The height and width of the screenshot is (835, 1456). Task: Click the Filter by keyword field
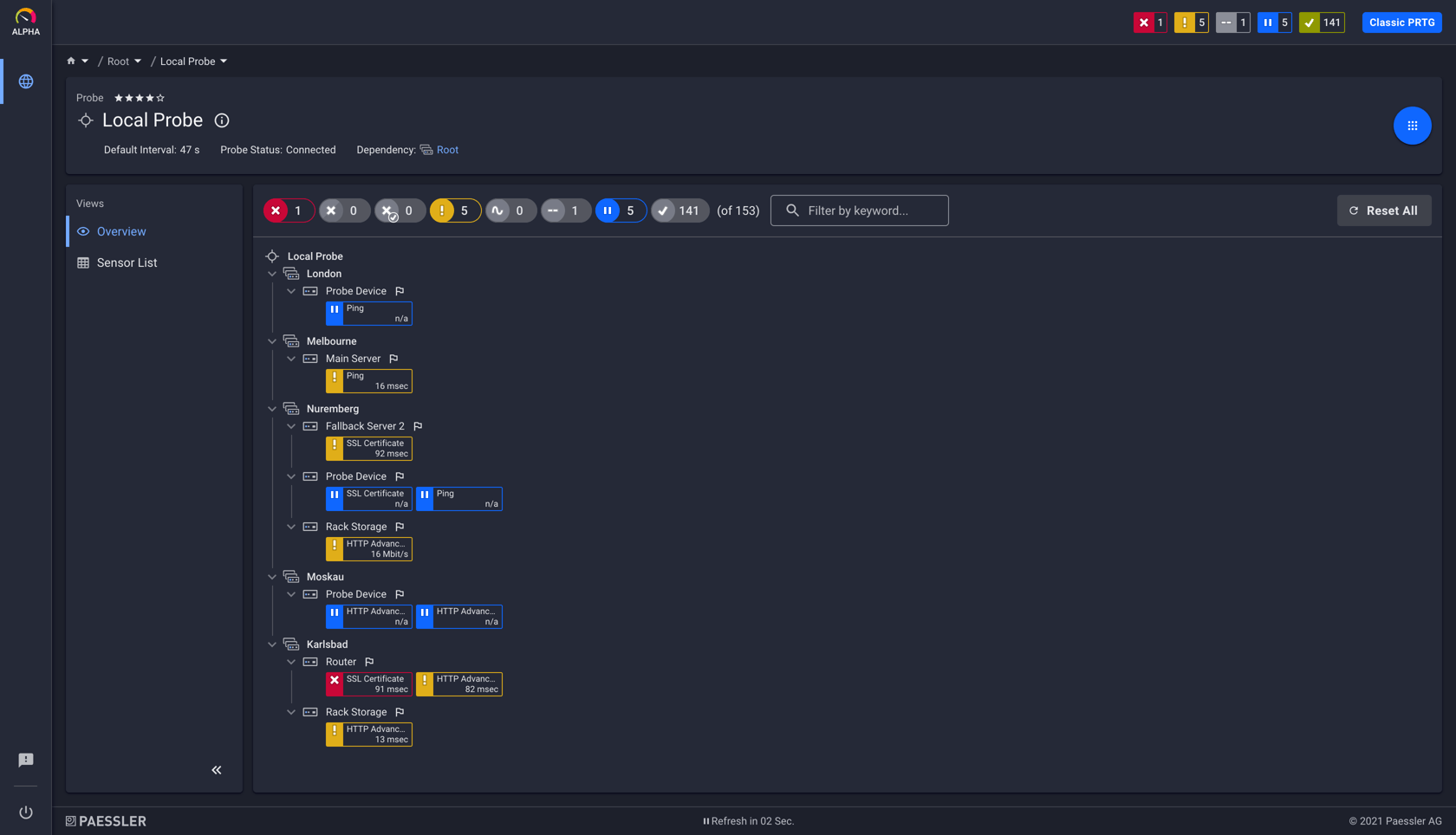pos(859,210)
